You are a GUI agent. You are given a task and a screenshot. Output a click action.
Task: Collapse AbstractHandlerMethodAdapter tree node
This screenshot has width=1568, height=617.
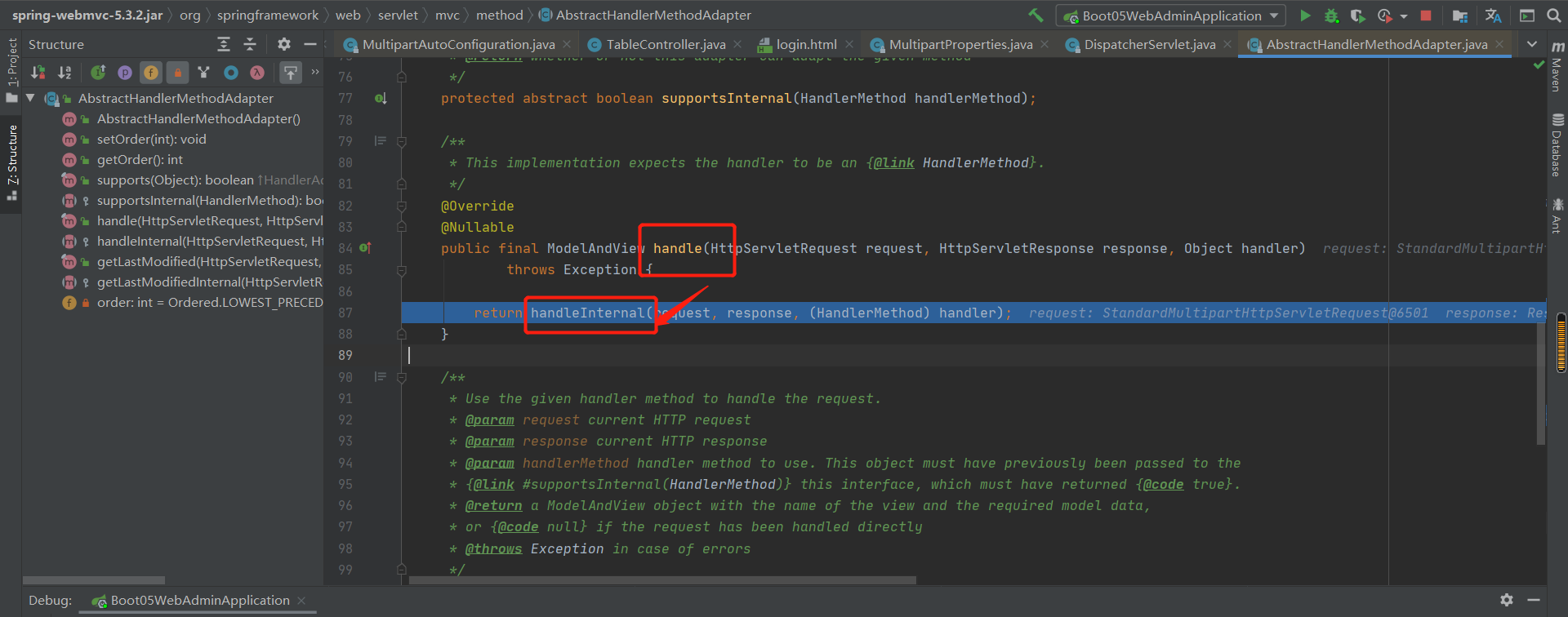point(30,98)
